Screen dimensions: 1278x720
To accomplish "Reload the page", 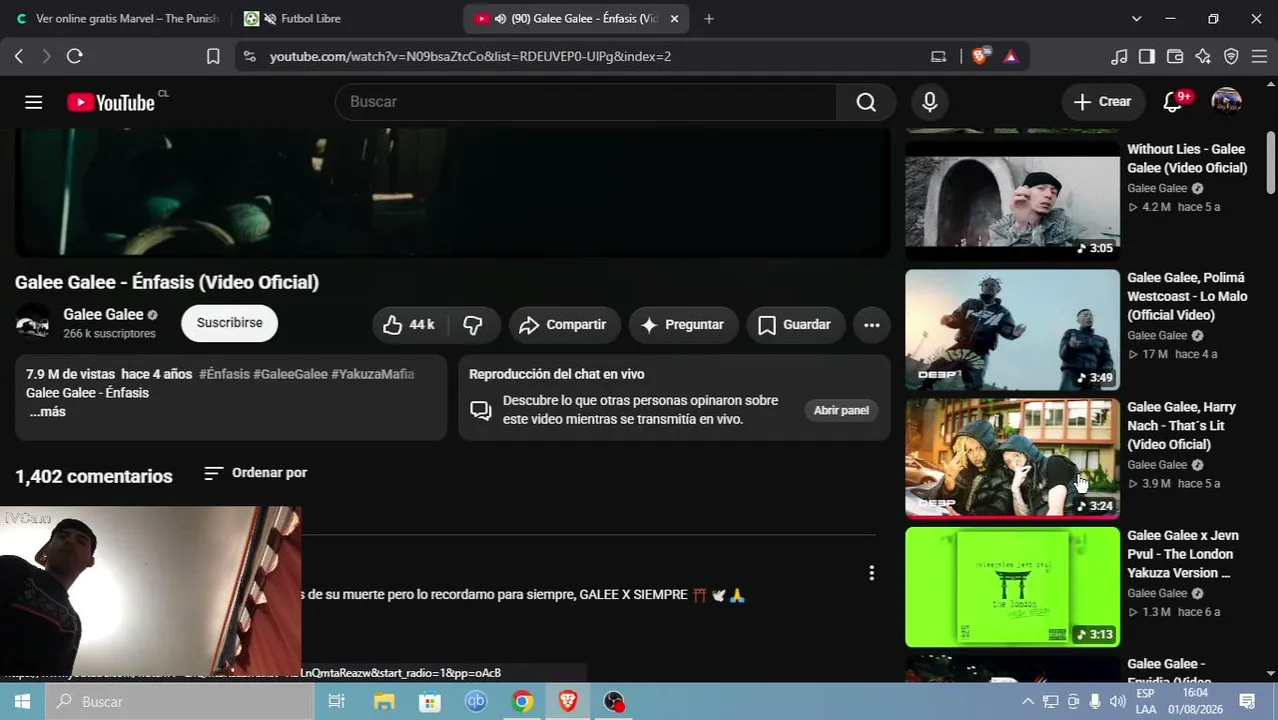I will tap(74, 57).
